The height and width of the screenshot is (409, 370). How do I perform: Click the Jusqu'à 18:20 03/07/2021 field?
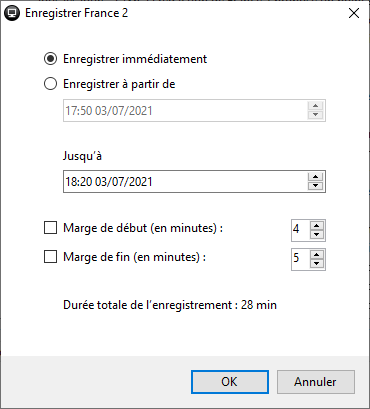pyautogui.click(x=194, y=182)
